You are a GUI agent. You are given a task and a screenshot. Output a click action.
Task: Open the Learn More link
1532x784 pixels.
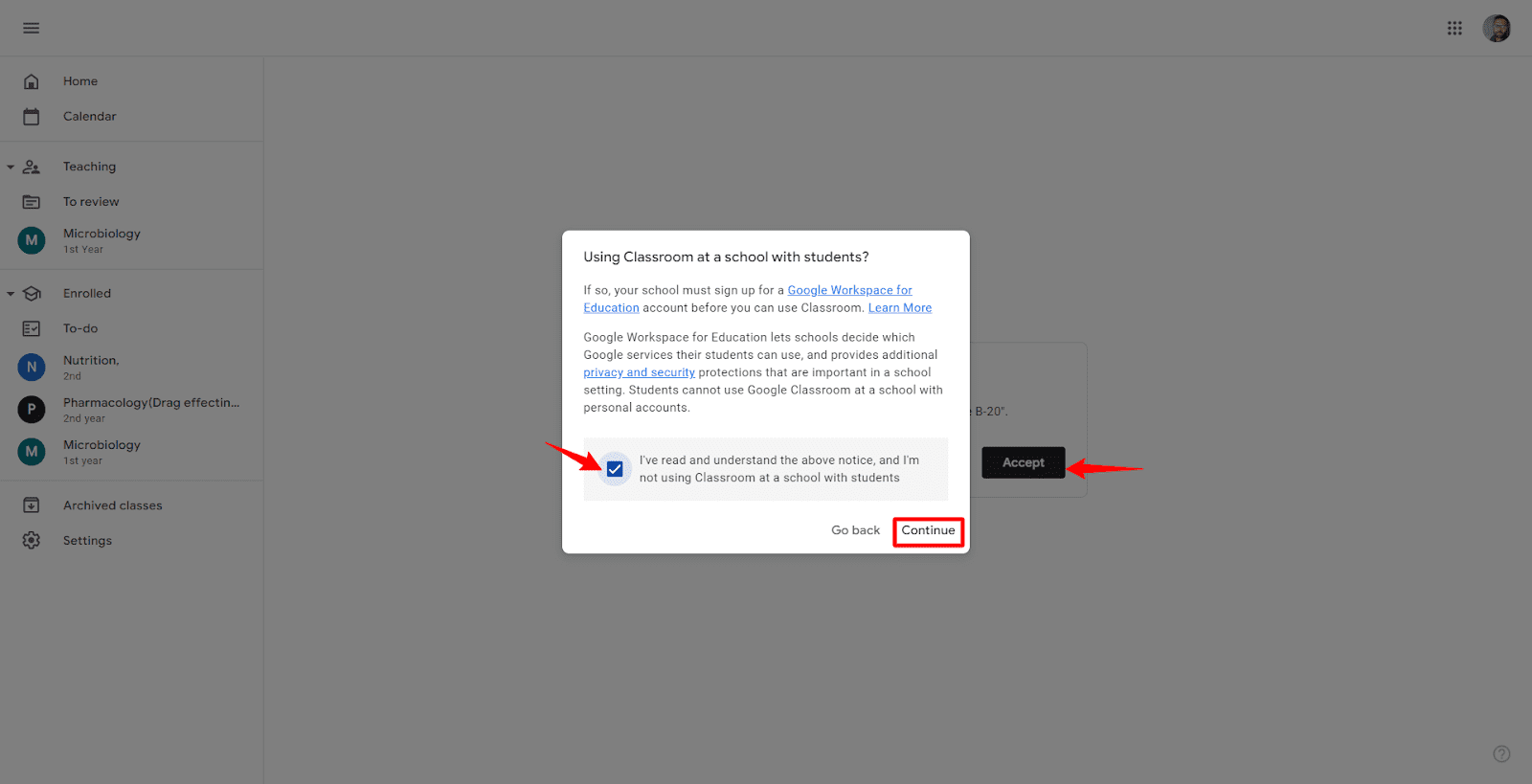tap(900, 308)
